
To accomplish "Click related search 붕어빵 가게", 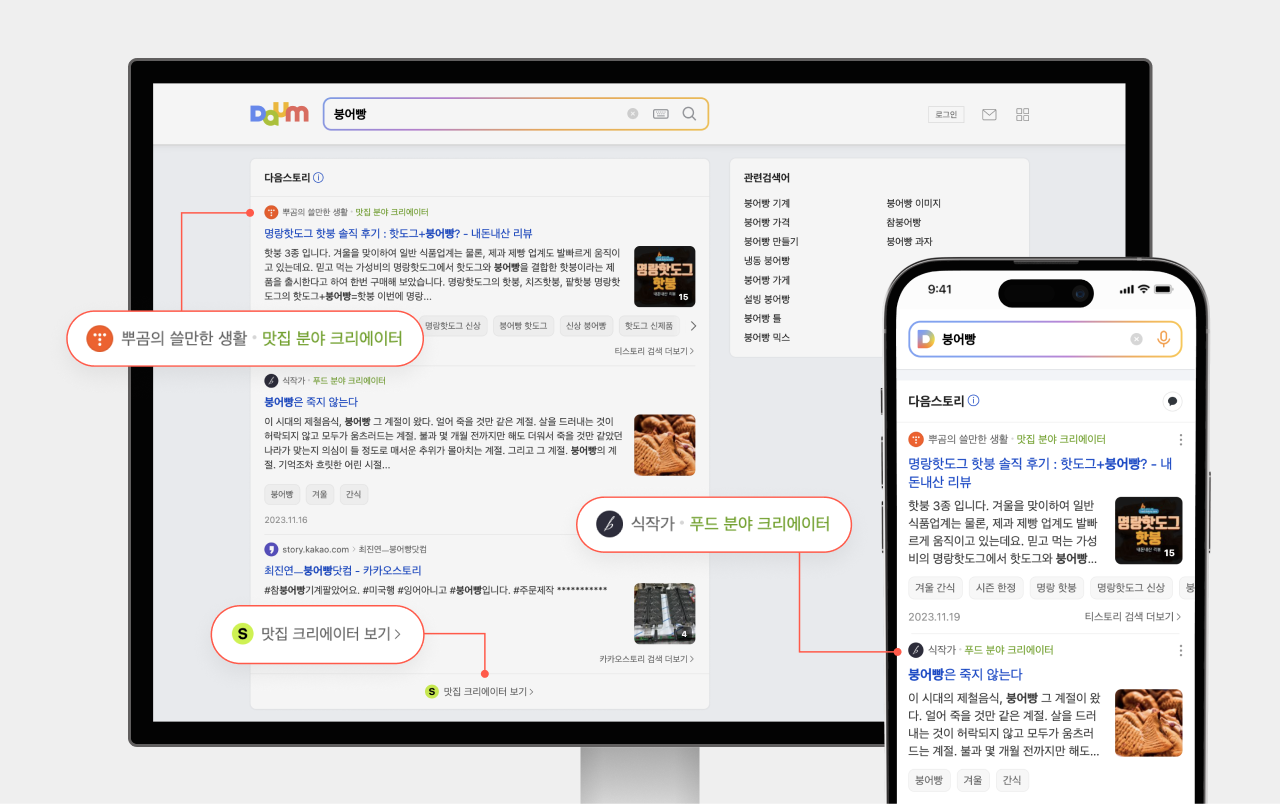I will pos(767,280).
